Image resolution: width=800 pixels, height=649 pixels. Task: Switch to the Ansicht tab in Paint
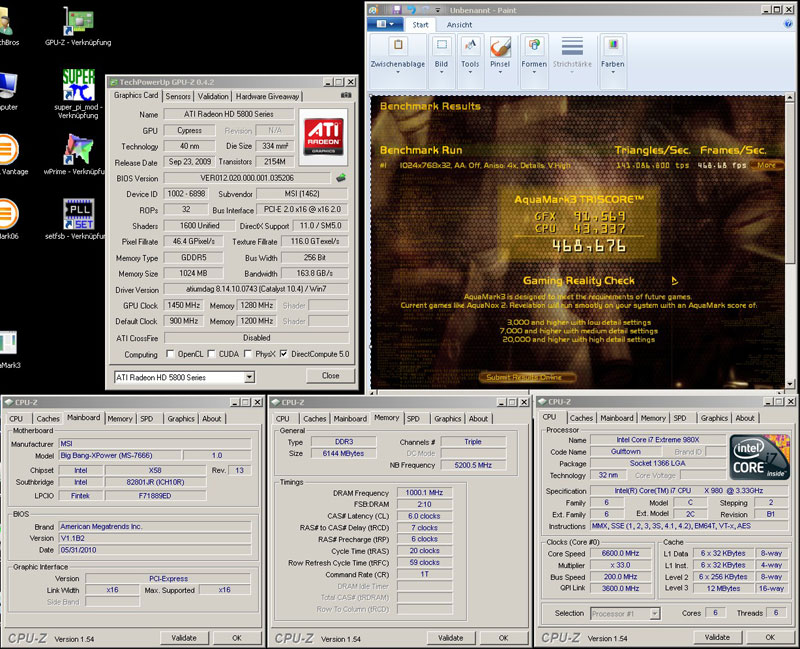(459, 24)
